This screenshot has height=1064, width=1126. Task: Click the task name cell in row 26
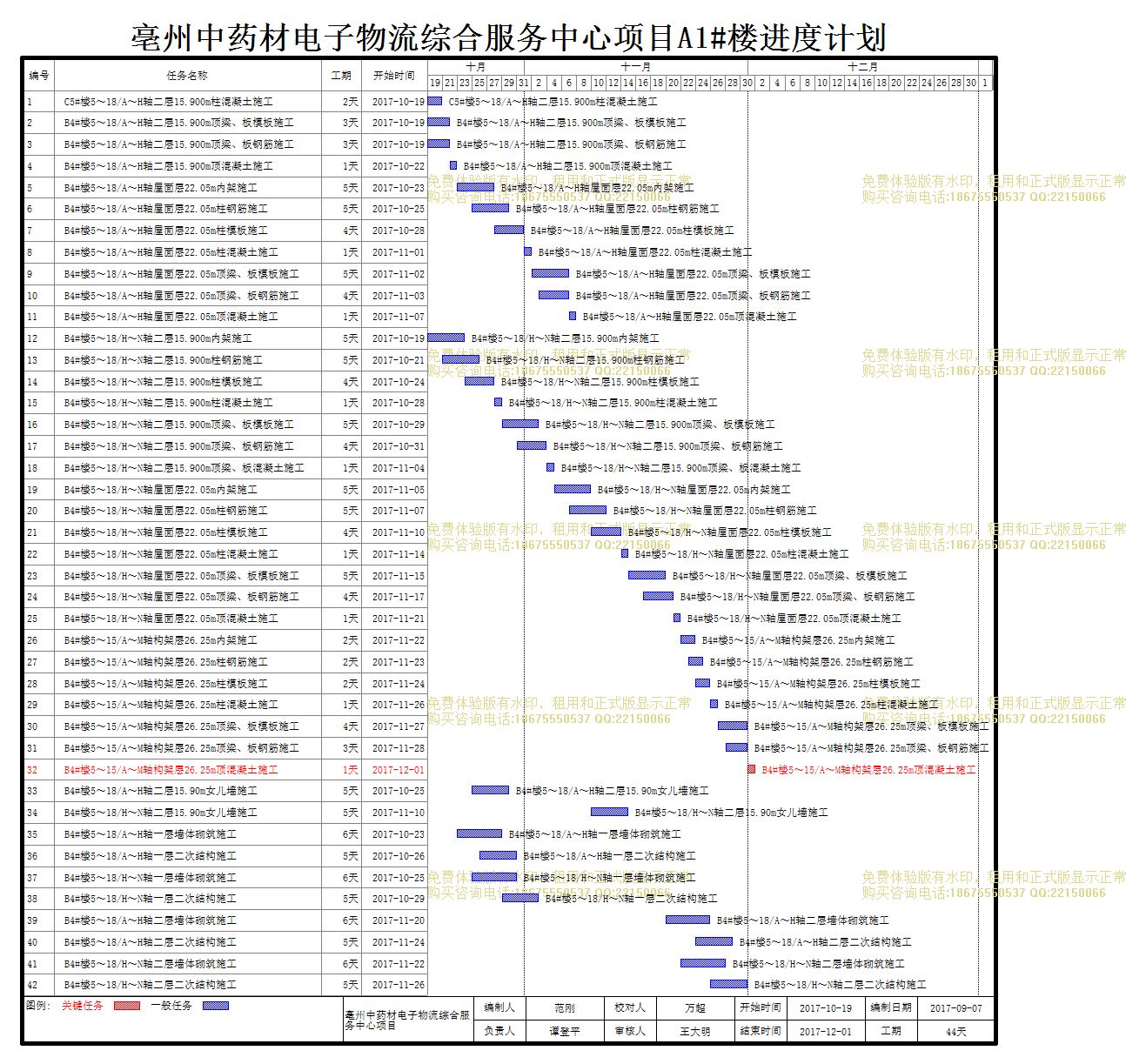pyautogui.click(x=188, y=640)
